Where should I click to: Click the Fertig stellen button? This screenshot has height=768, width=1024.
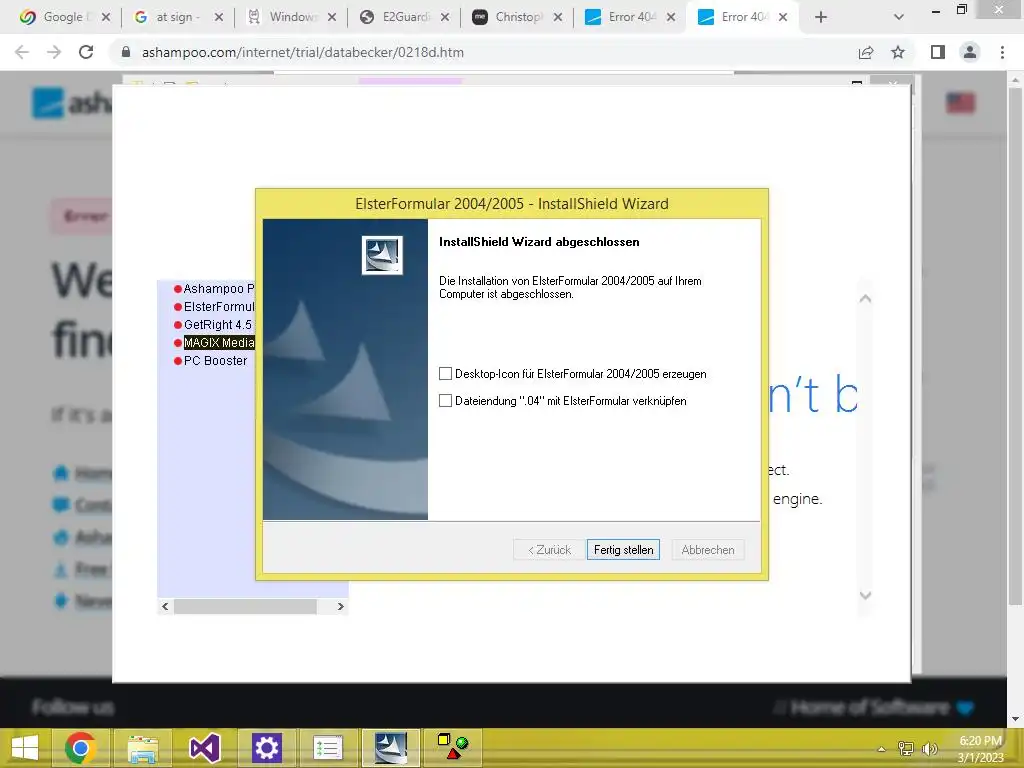coord(623,550)
